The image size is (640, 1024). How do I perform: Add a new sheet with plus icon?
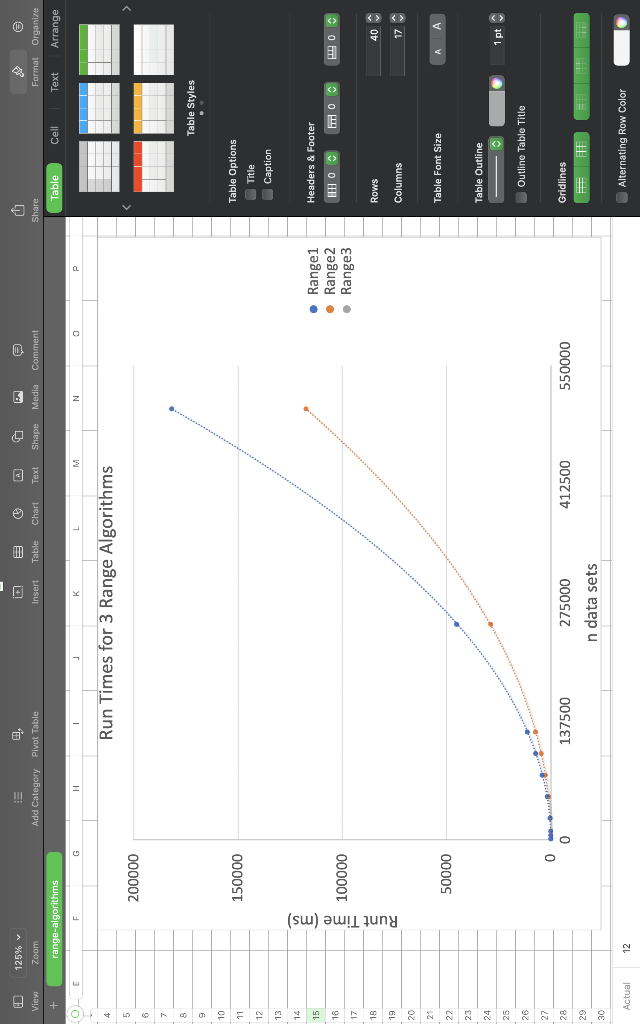pyautogui.click(x=54, y=1005)
